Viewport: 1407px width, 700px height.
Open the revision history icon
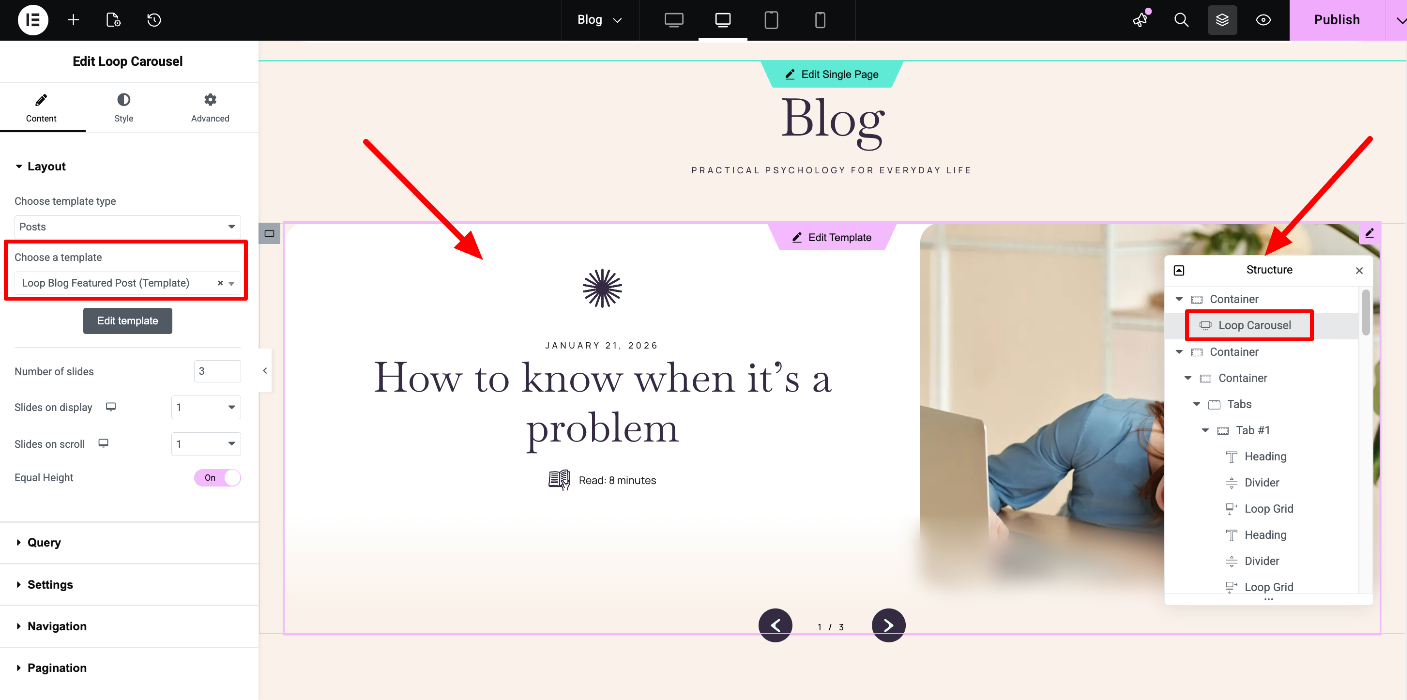point(154,20)
